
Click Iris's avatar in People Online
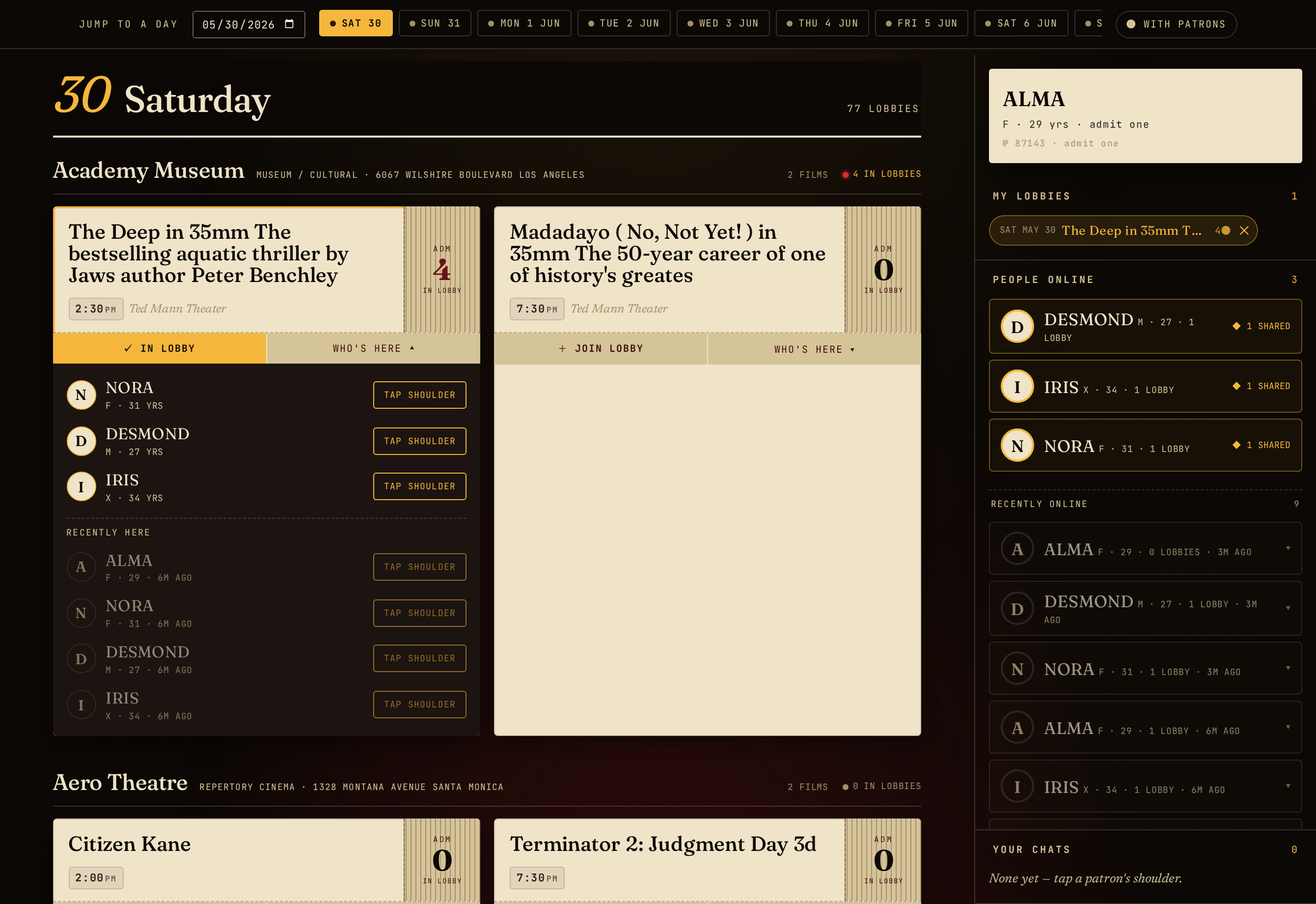point(1017,386)
